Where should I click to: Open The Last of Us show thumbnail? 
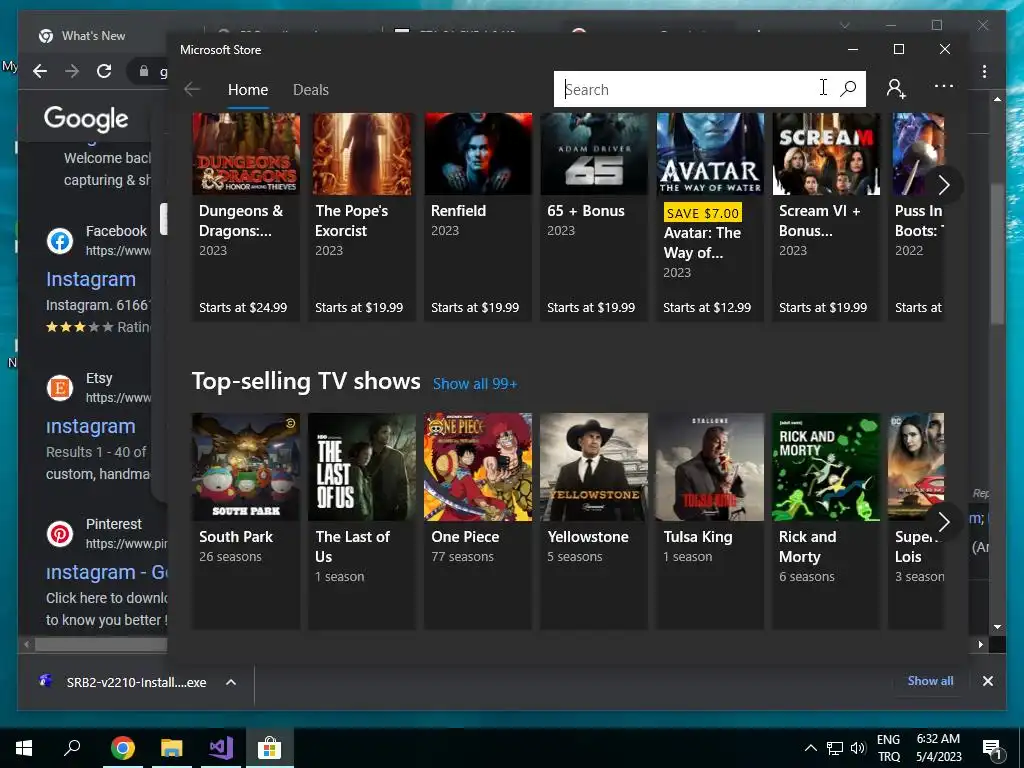pyautogui.click(x=362, y=467)
